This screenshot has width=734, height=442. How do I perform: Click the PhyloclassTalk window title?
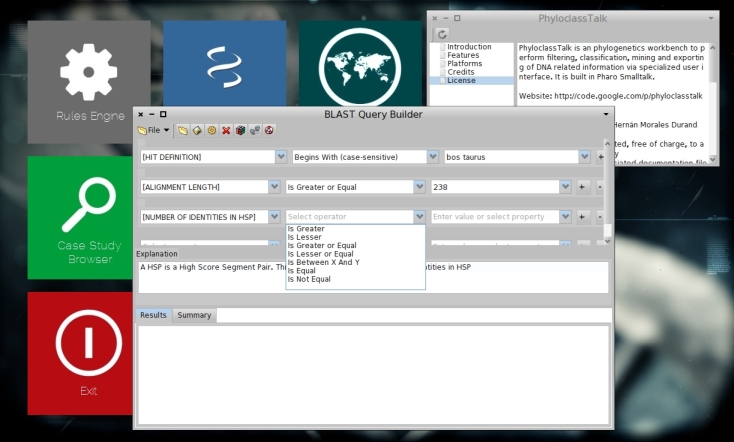pos(573,18)
